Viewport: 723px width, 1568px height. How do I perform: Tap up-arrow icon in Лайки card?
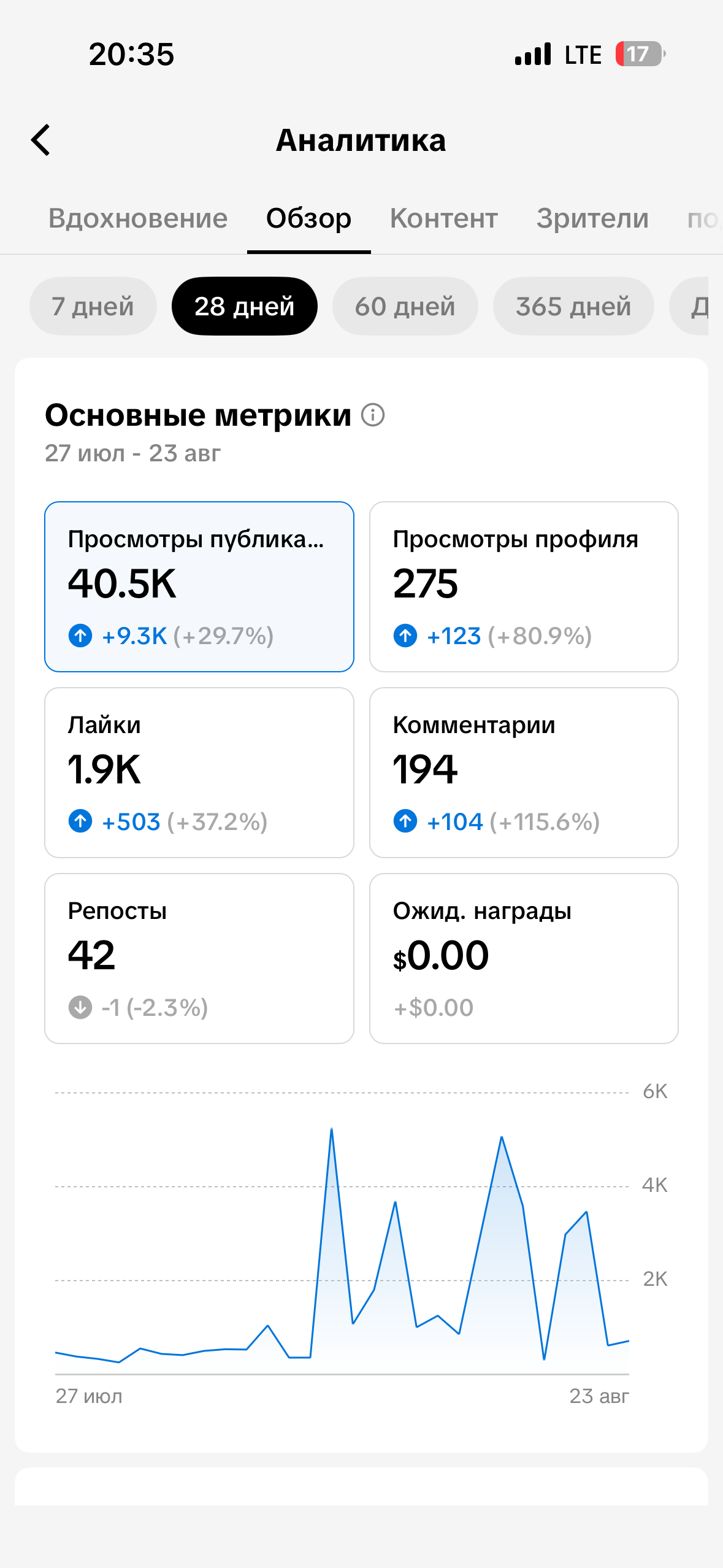[80, 821]
